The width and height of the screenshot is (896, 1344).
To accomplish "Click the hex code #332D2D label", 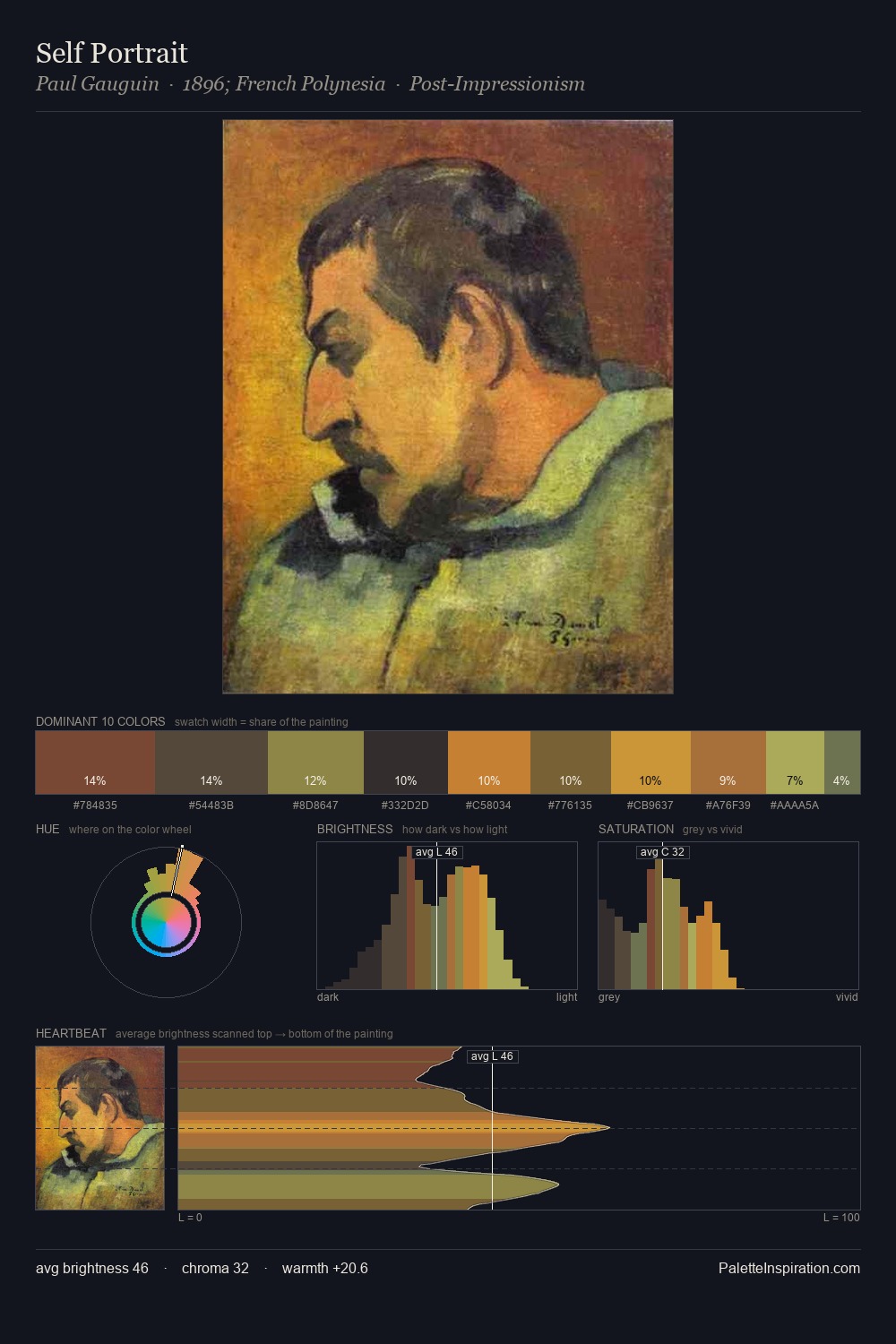I will (405, 806).
